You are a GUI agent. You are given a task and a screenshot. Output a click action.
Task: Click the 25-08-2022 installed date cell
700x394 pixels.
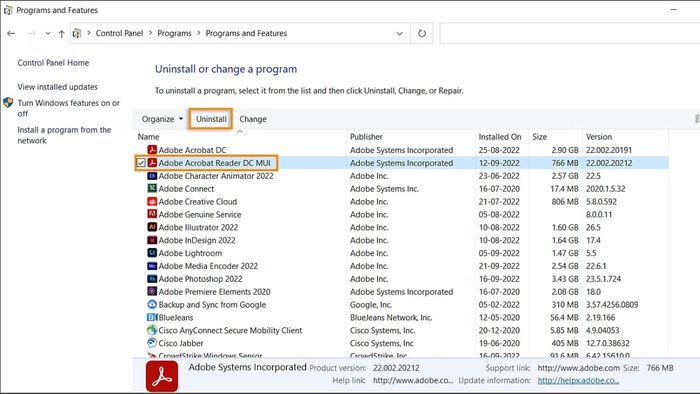tap(499, 150)
